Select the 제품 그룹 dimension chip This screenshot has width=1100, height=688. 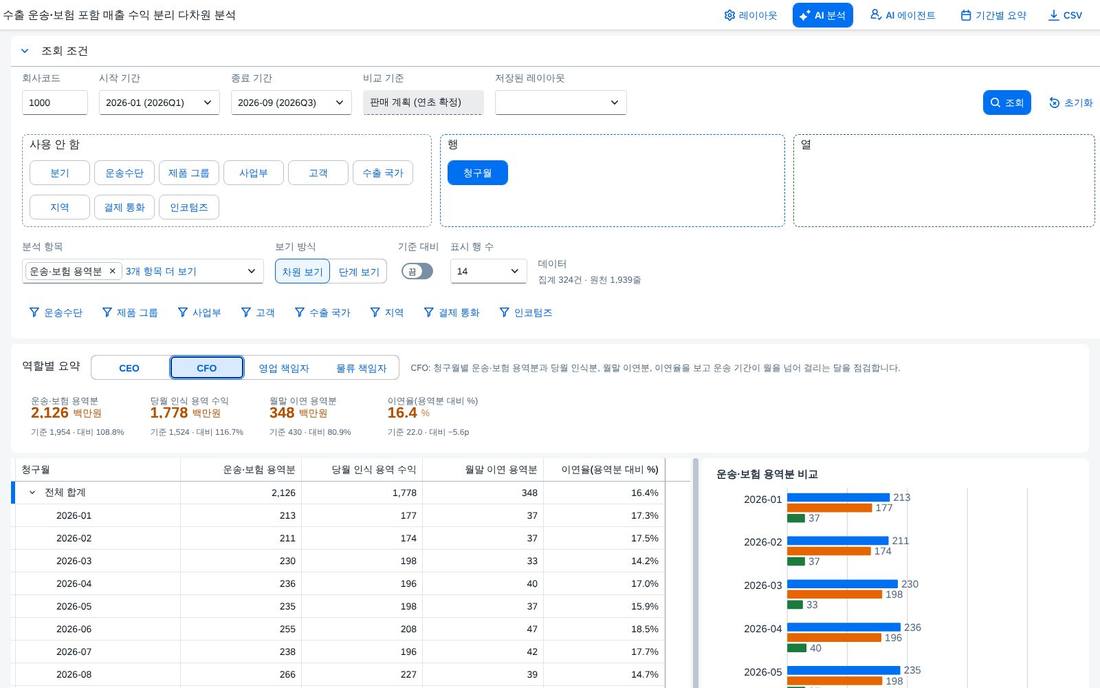[x=189, y=173]
